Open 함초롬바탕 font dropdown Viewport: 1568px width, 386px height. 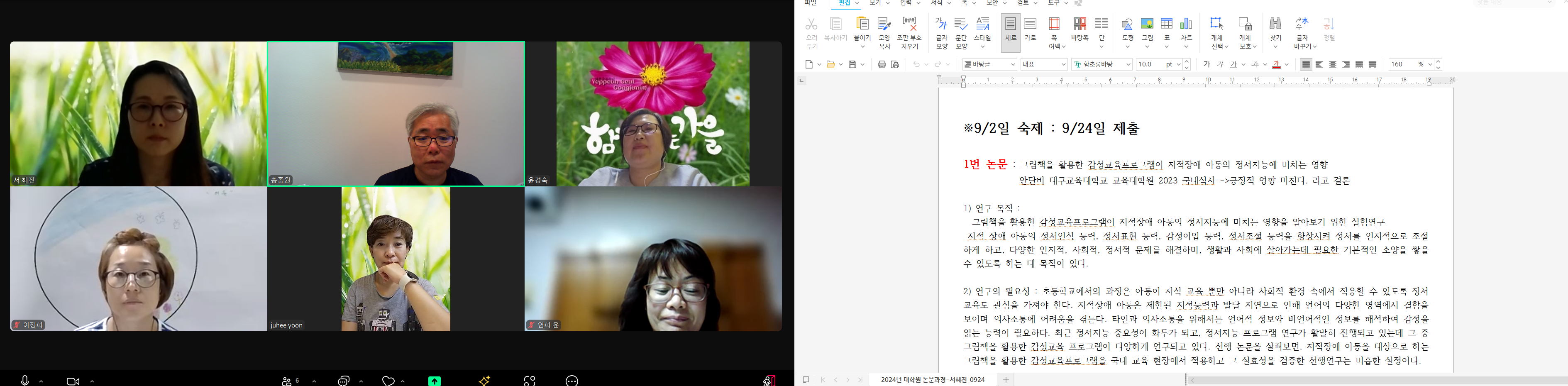[x=1102, y=64]
